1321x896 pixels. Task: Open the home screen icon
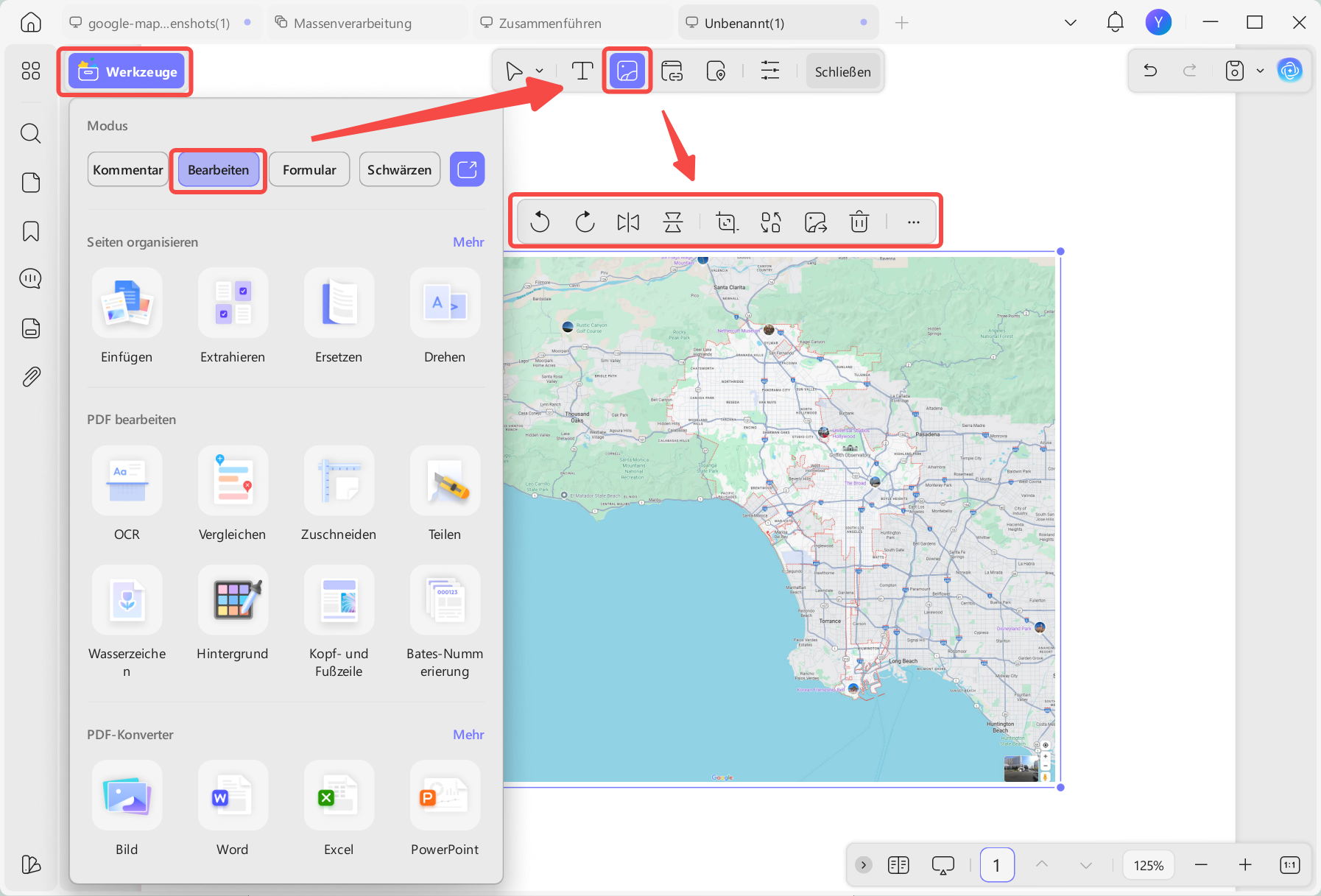coord(31,22)
